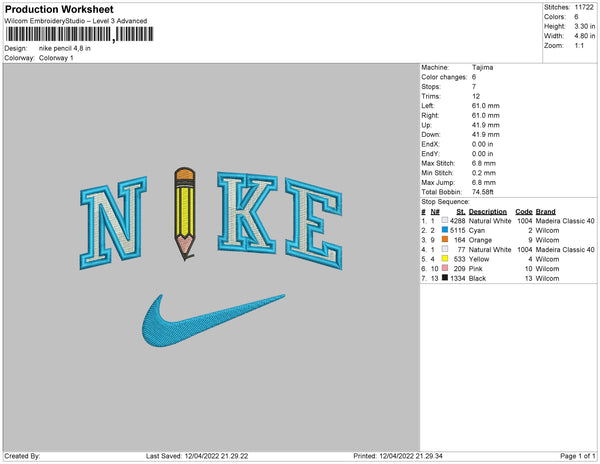Select the Stitches value 11722
The width and height of the screenshot is (600, 464).
click(584, 7)
